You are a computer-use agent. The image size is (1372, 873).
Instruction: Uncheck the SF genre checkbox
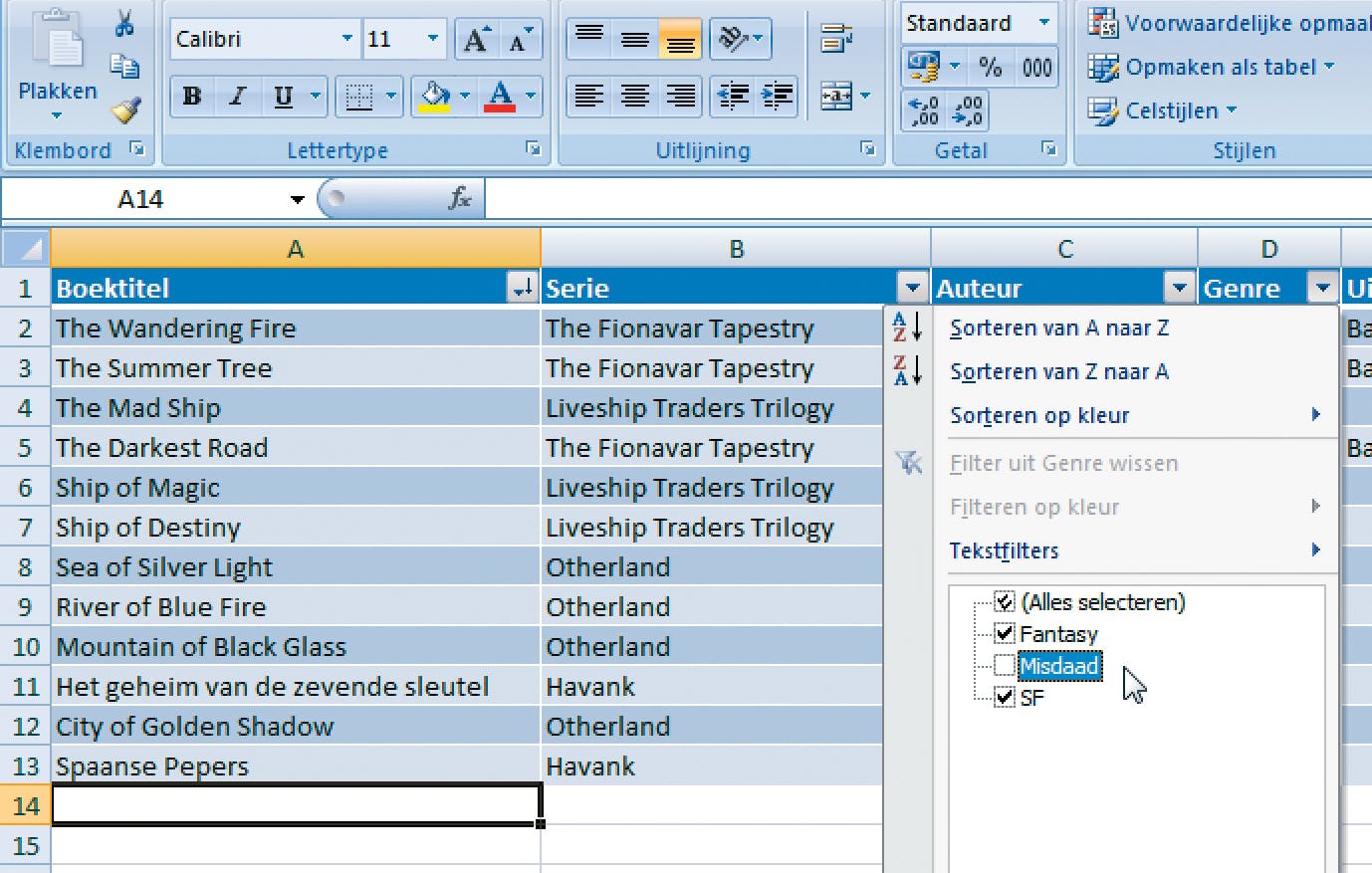tap(1005, 697)
